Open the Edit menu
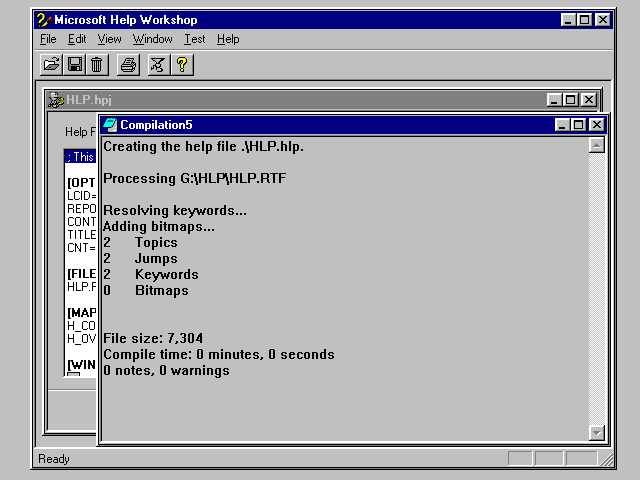The width and height of the screenshot is (640, 480). coord(77,39)
